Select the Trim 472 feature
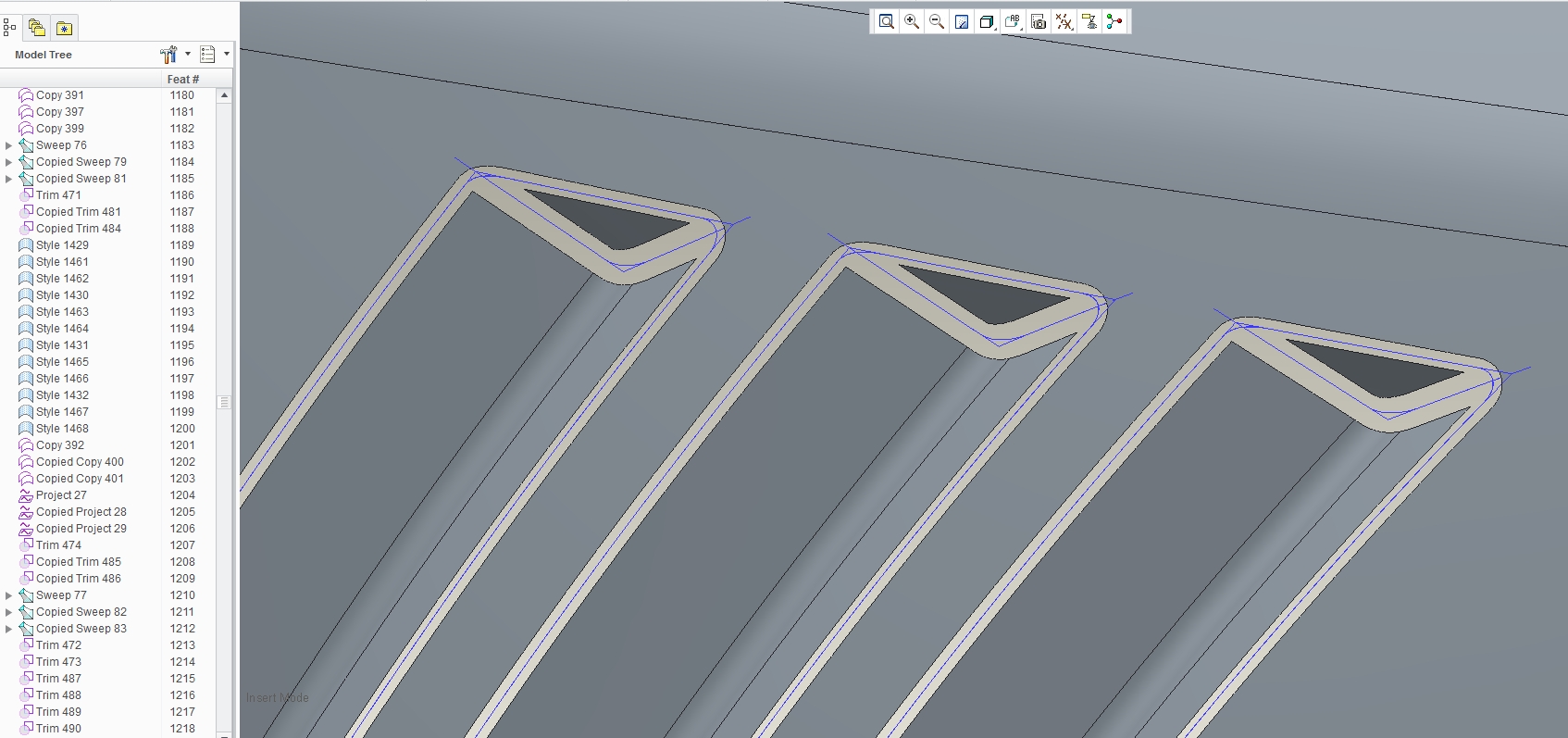Image resolution: width=1568 pixels, height=738 pixels. (58, 645)
